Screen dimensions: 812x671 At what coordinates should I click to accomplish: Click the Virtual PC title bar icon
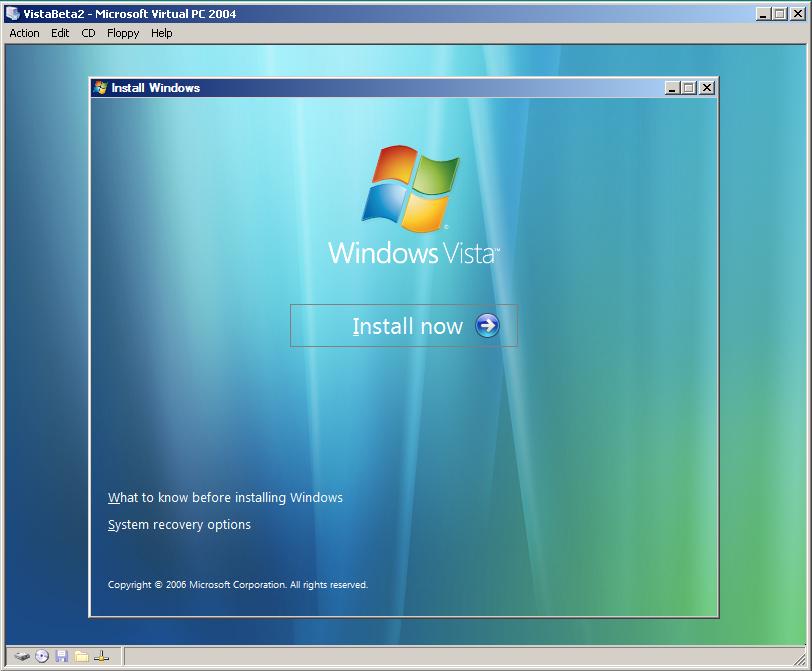(12, 13)
